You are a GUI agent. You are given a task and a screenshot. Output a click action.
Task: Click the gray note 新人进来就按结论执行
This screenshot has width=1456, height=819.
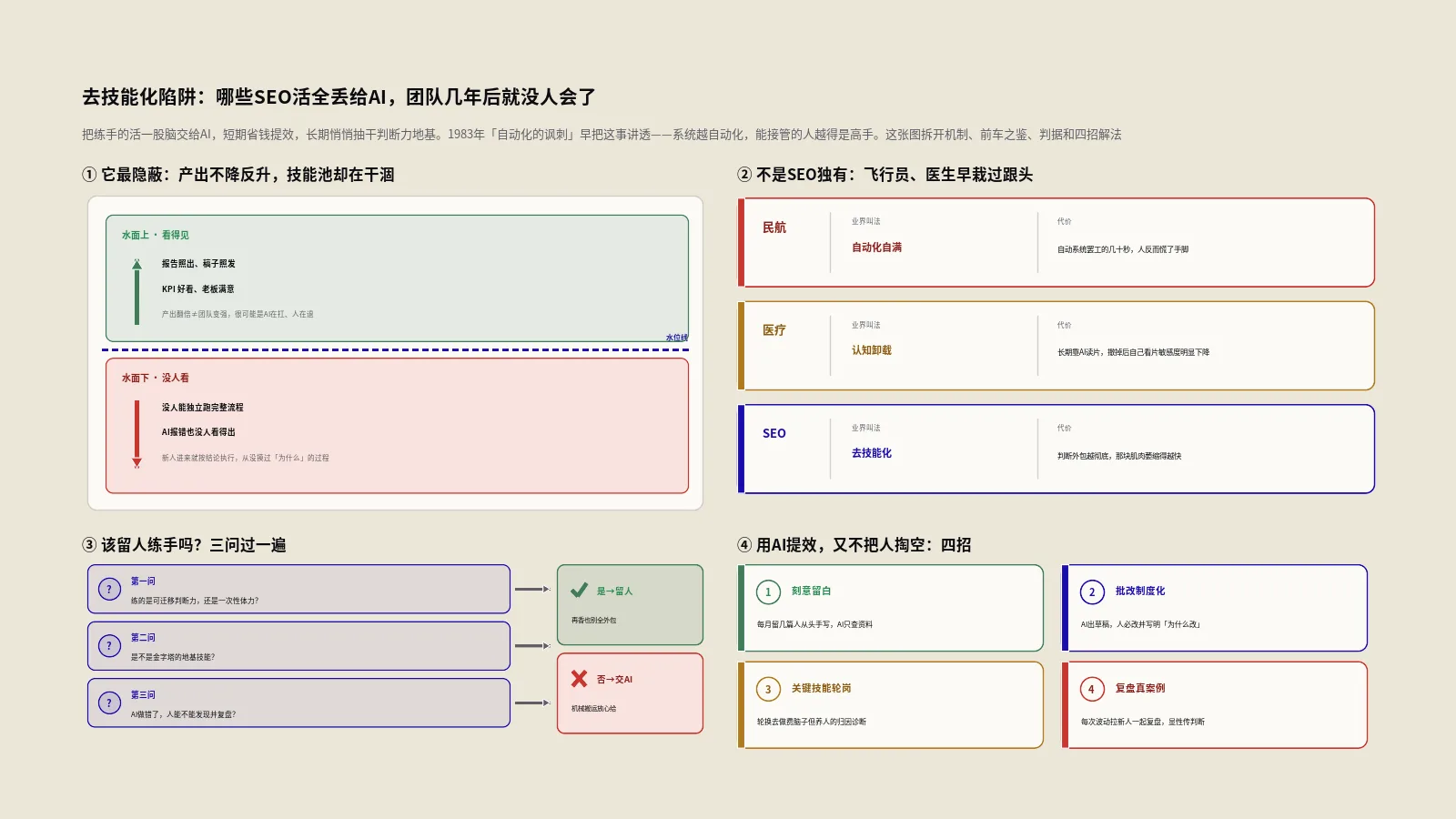pyautogui.click(x=246, y=458)
